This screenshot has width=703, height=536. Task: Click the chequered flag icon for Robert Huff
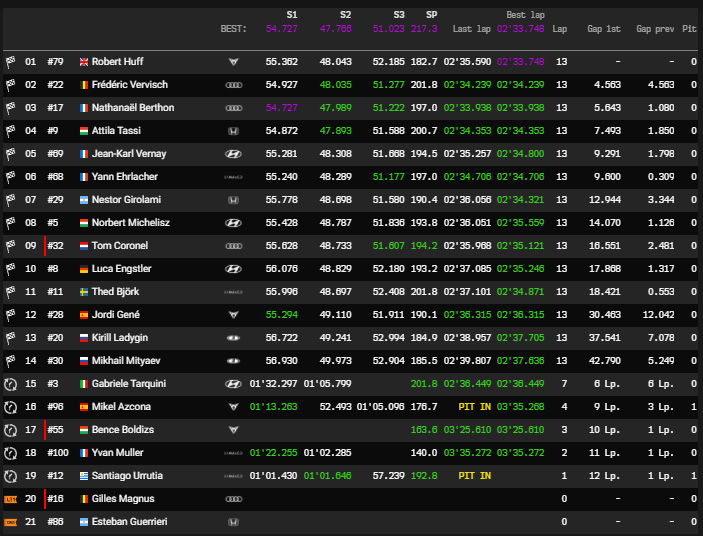click(10, 62)
